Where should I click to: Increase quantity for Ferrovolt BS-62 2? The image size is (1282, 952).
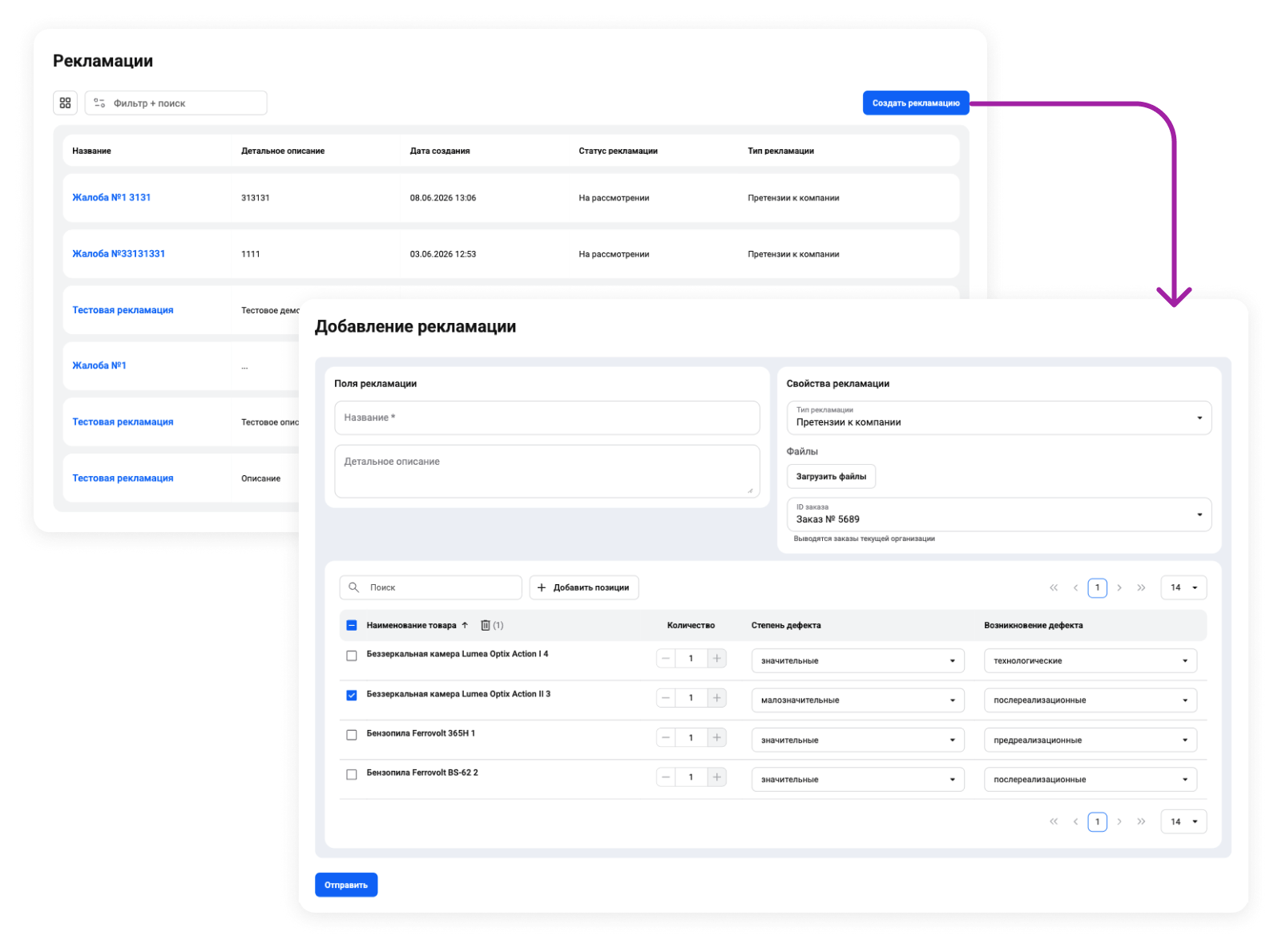[717, 777]
